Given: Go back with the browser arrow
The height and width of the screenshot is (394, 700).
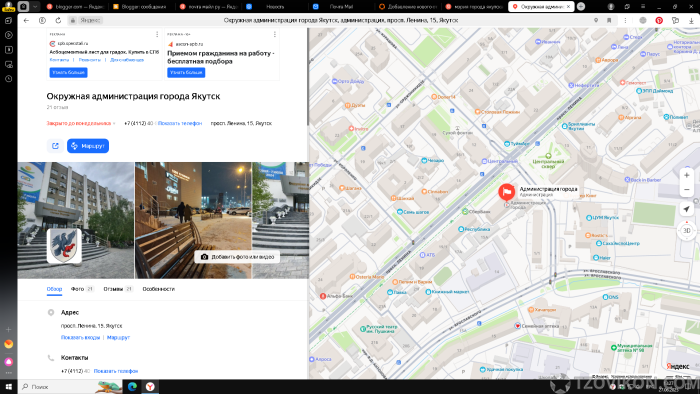Looking at the screenshot, I should [x=26, y=21].
